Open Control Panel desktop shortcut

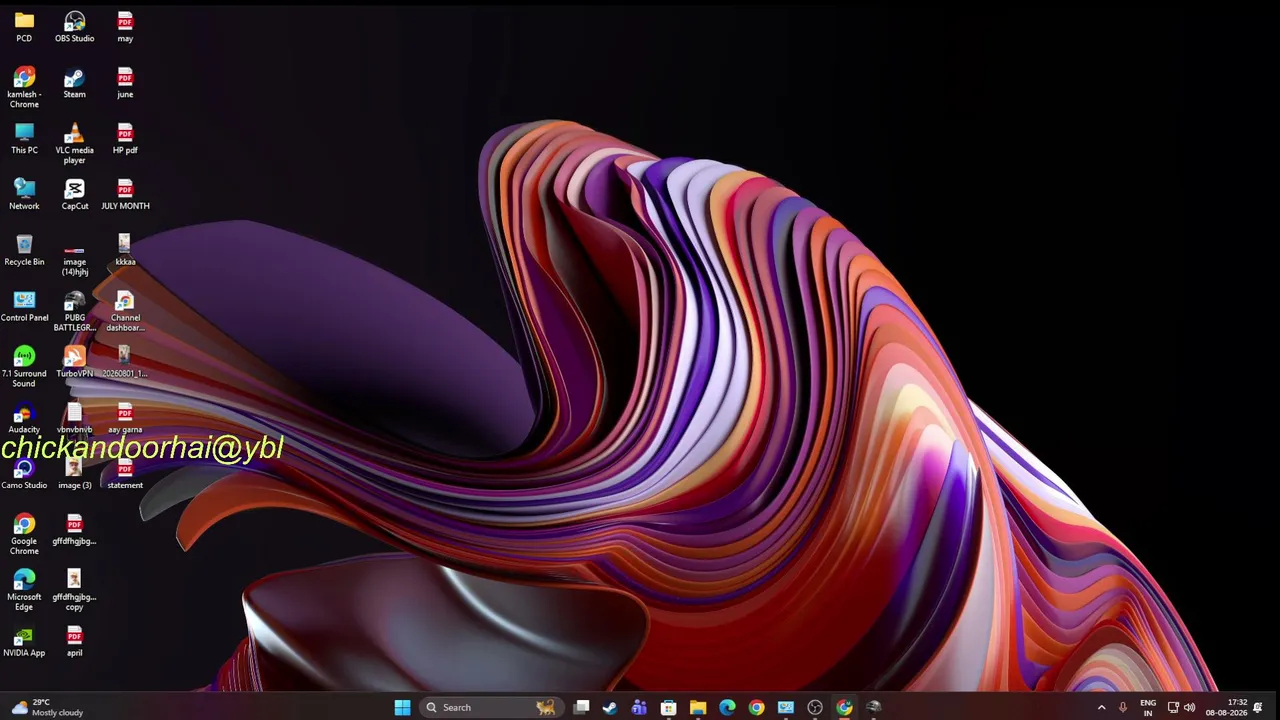point(24,307)
